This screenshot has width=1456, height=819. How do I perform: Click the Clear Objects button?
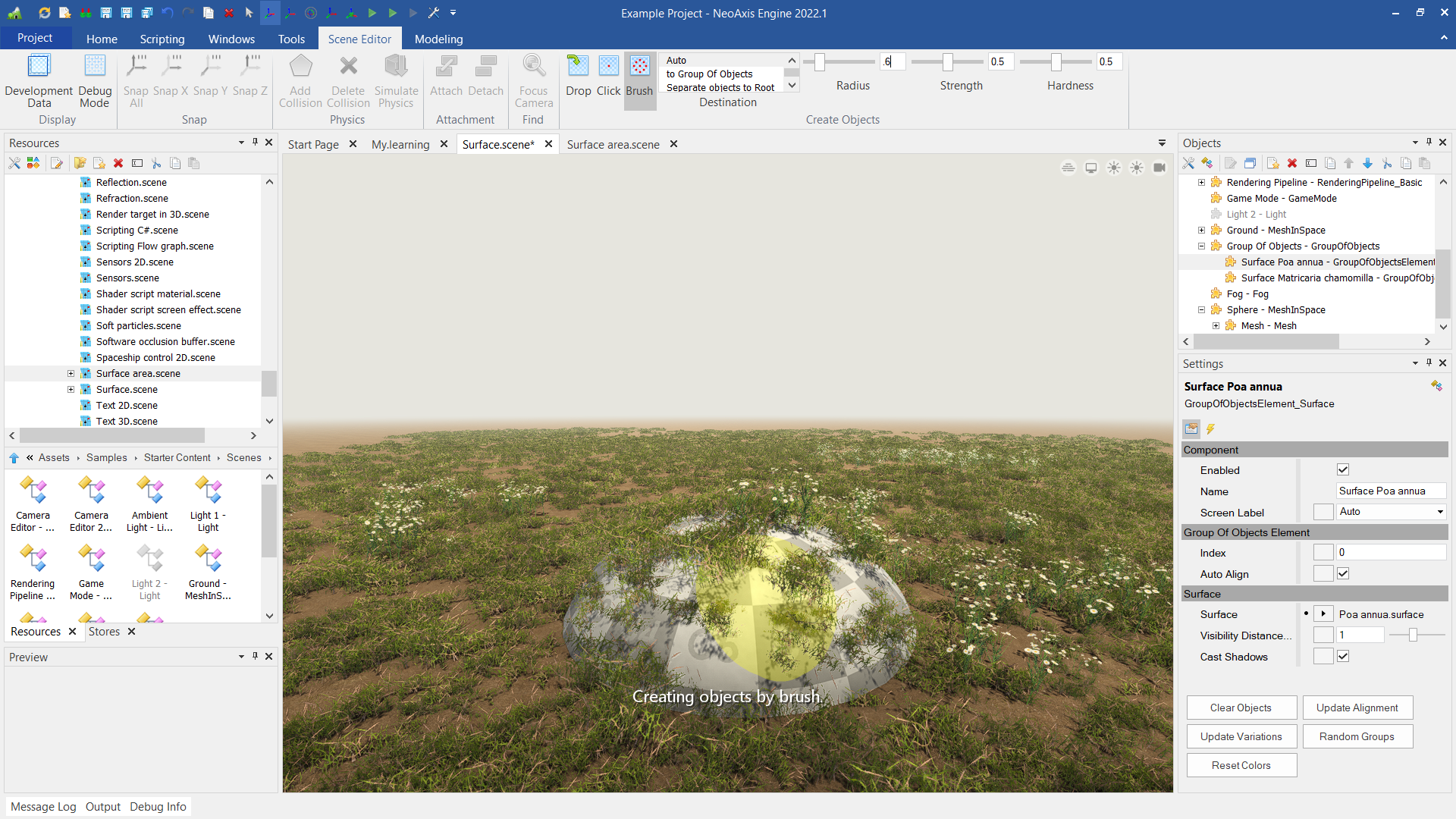click(x=1241, y=708)
